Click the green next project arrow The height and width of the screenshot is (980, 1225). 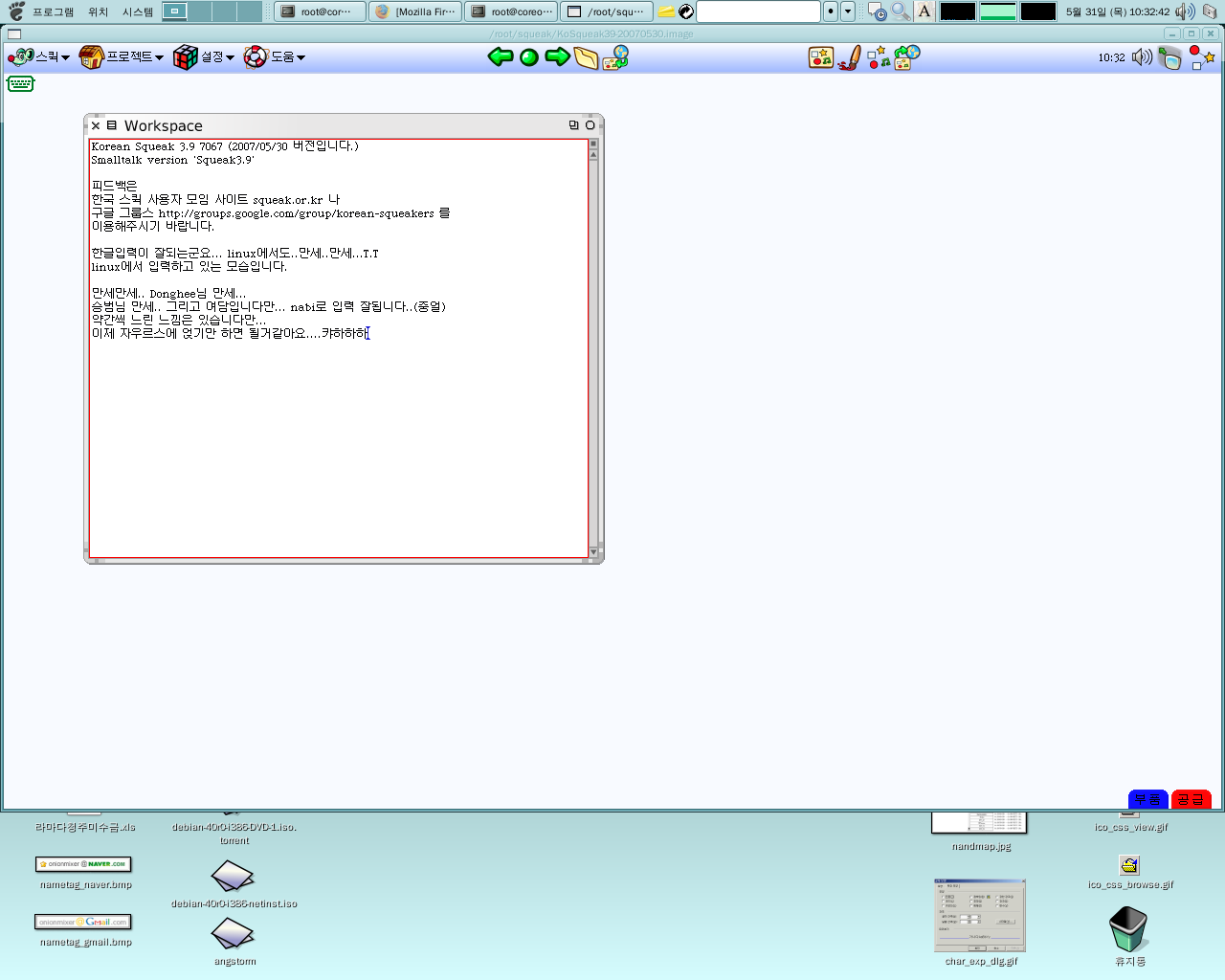click(x=557, y=57)
